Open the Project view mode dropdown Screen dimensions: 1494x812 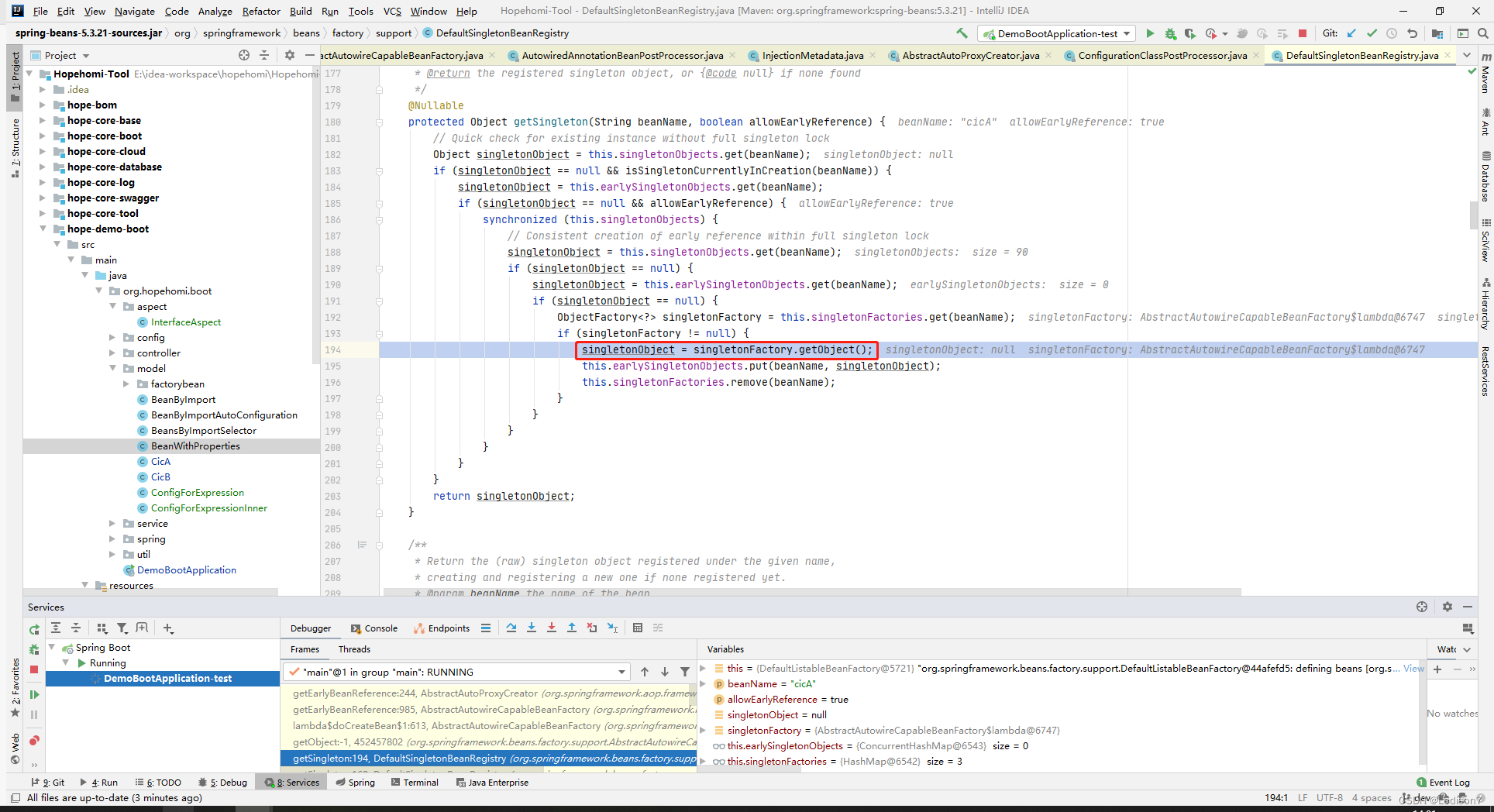point(60,55)
